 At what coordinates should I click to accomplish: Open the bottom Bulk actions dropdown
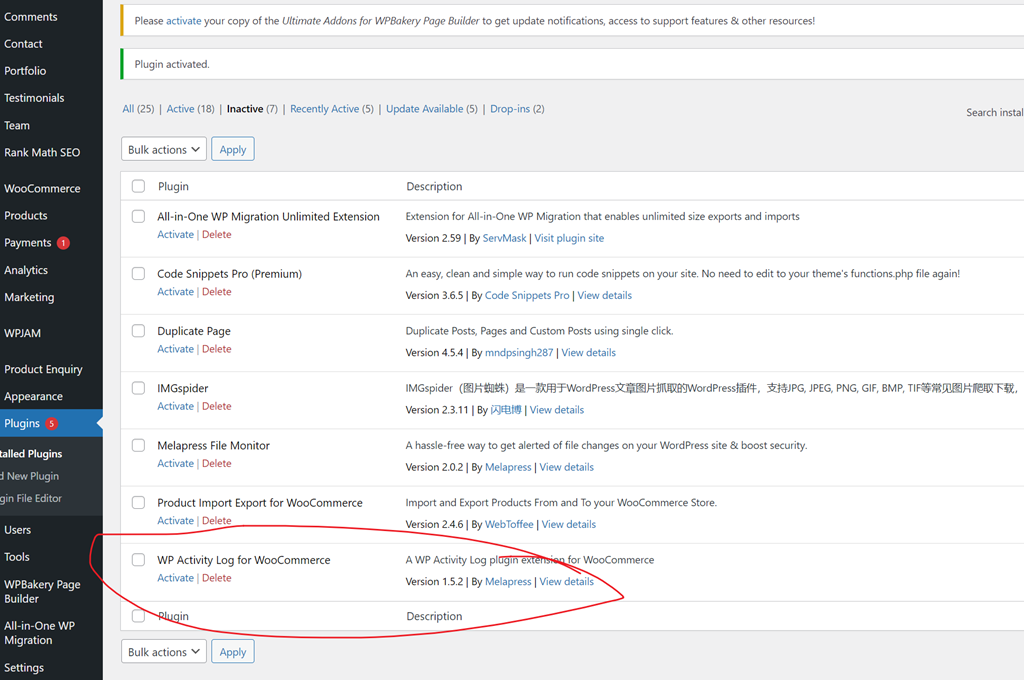click(164, 651)
